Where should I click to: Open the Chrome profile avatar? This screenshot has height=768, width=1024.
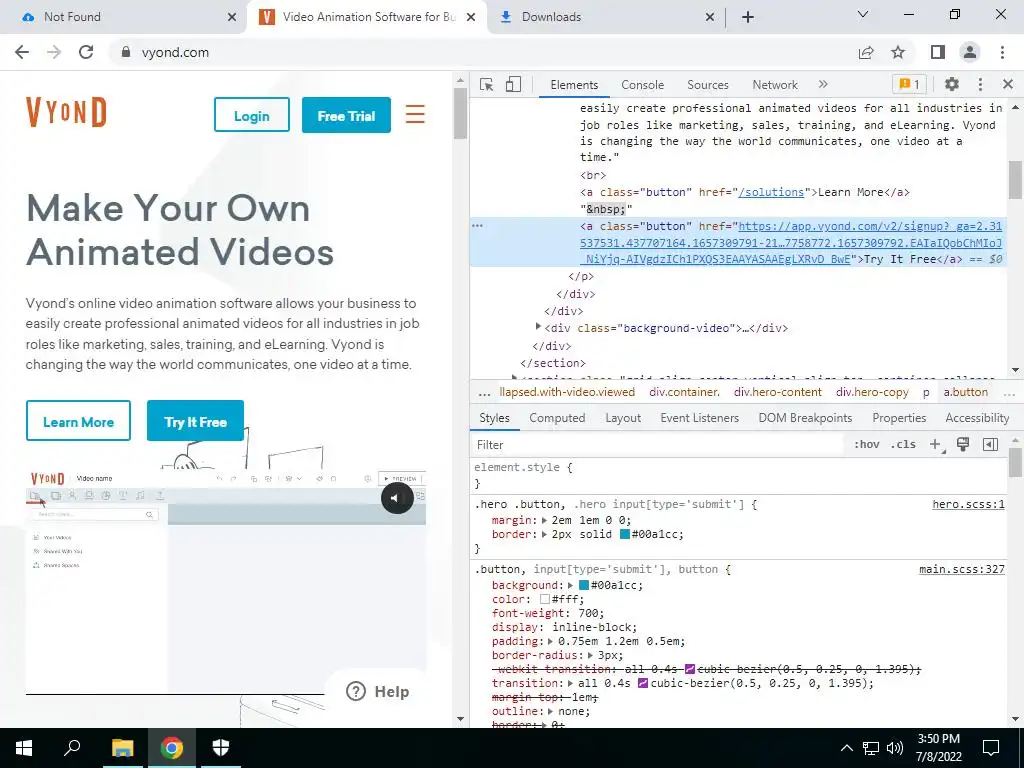pos(970,52)
